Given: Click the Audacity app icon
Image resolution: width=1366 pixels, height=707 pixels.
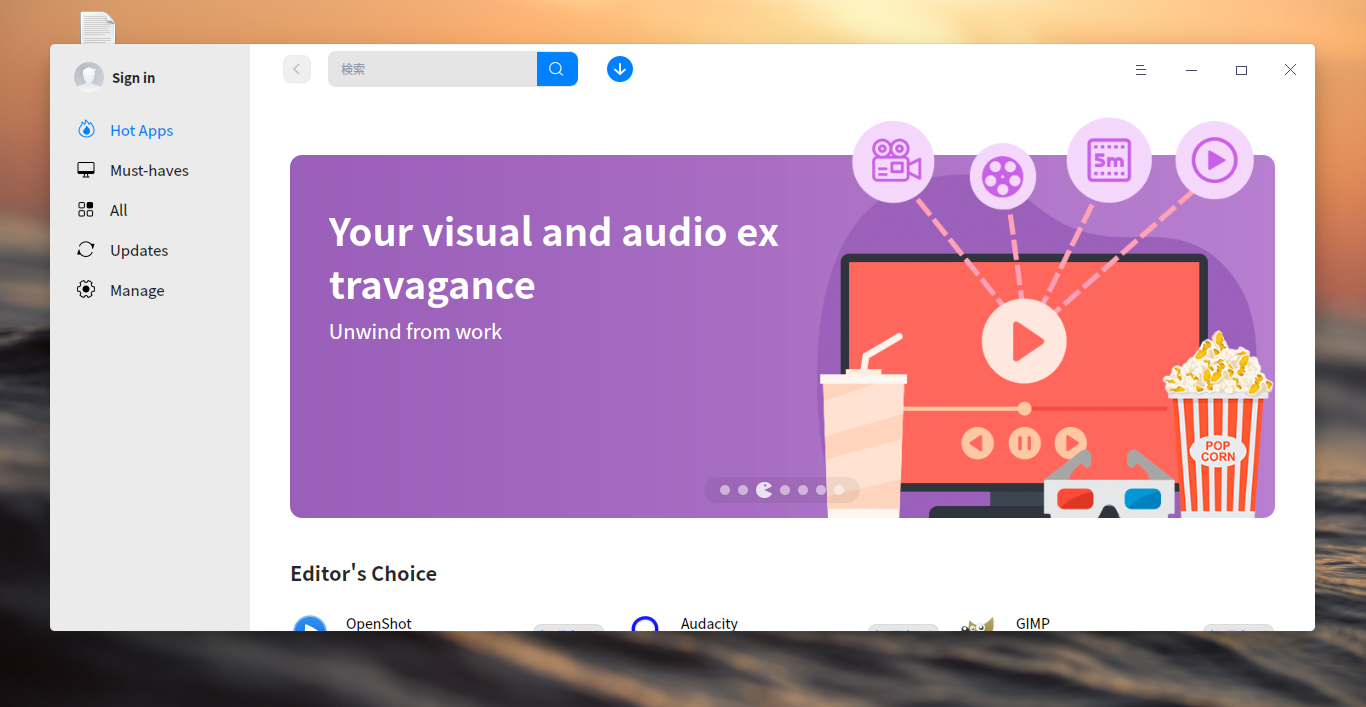Looking at the screenshot, I should [x=645, y=624].
